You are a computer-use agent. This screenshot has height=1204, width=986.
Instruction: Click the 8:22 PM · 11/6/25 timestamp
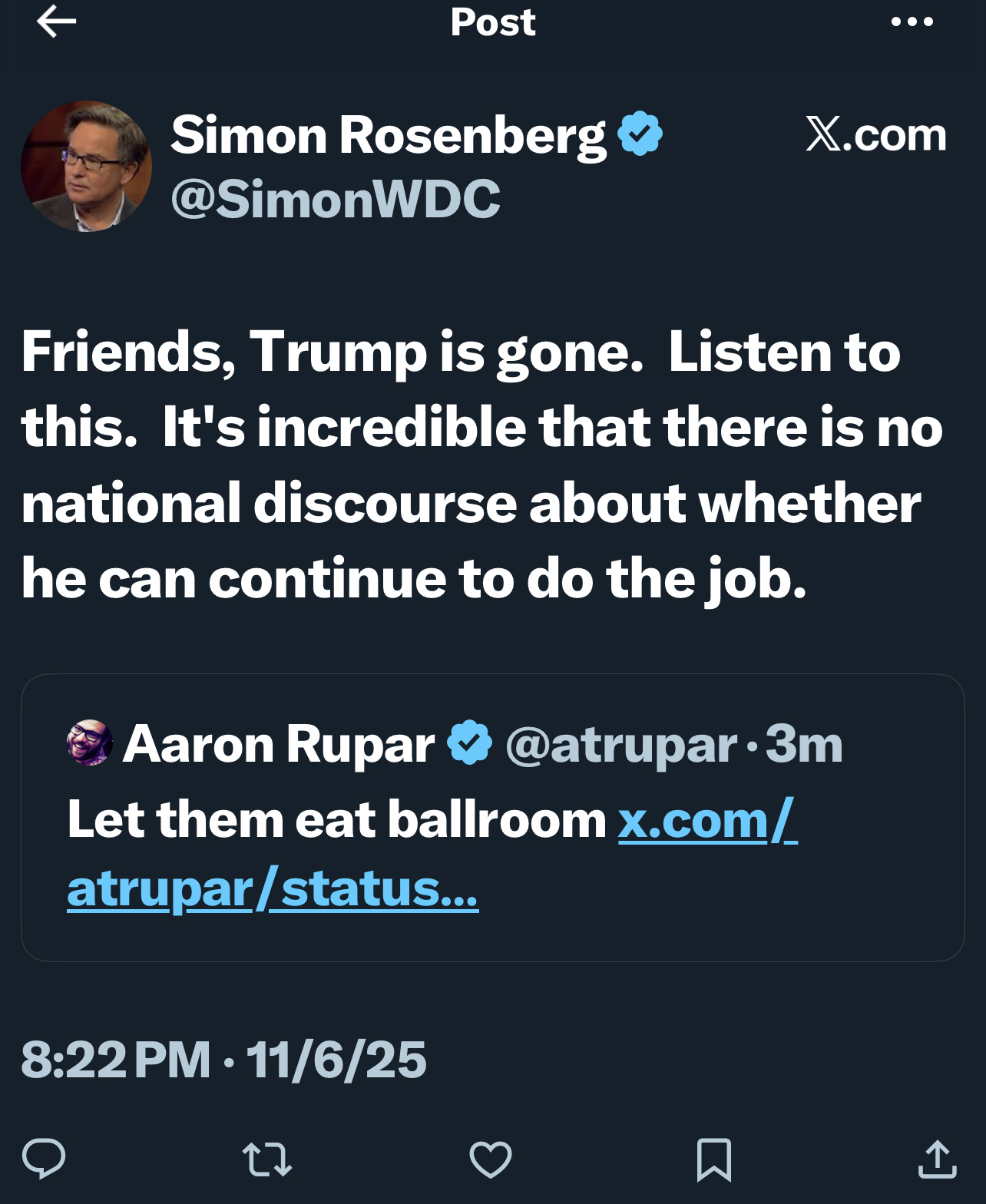pyautogui.click(x=223, y=1060)
